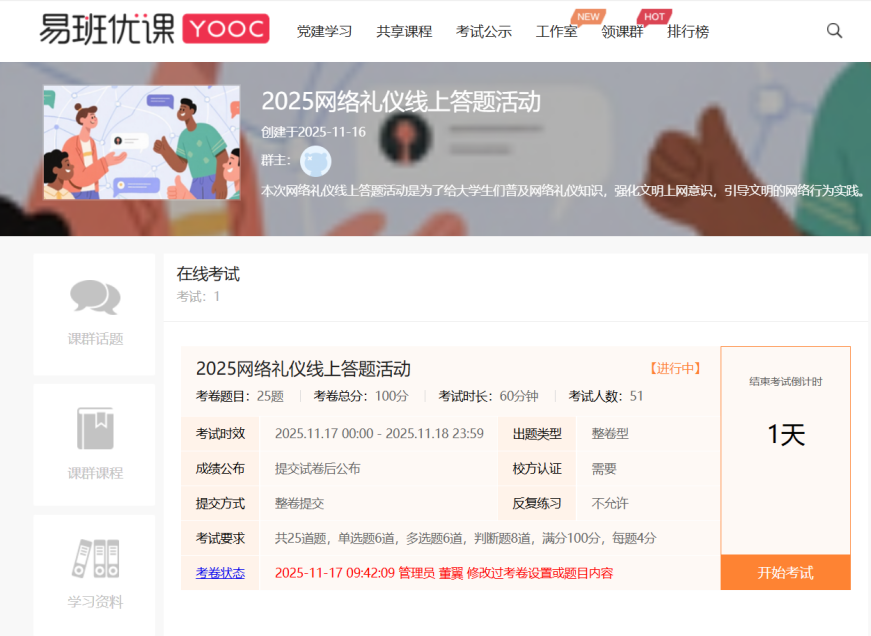Select 考试公示 from navigation bar
The height and width of the screenshot is (636, 871).
pyautogui.click(x=483, y=31)
